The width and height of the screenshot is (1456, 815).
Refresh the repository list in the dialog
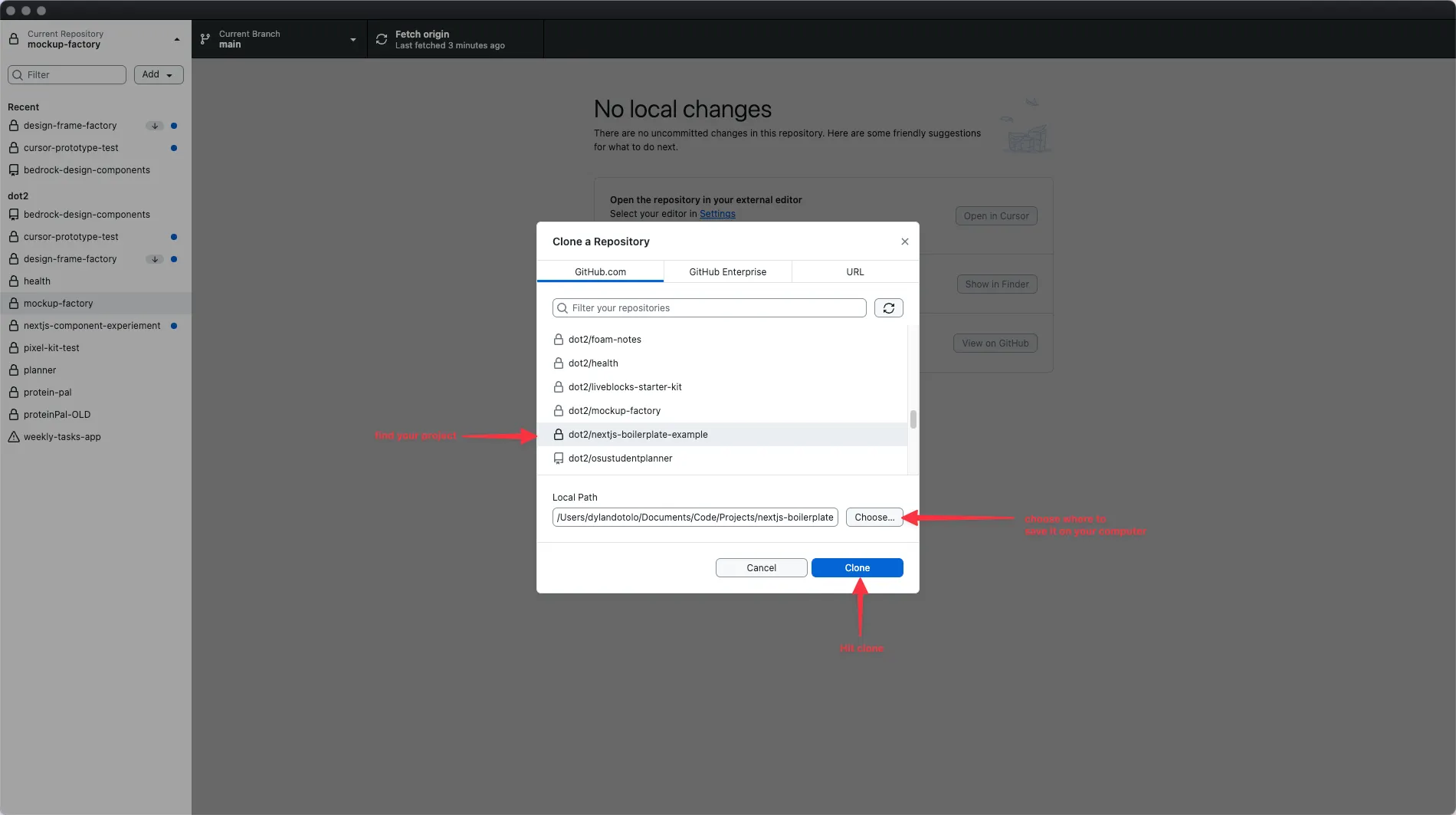pos(889,308)
